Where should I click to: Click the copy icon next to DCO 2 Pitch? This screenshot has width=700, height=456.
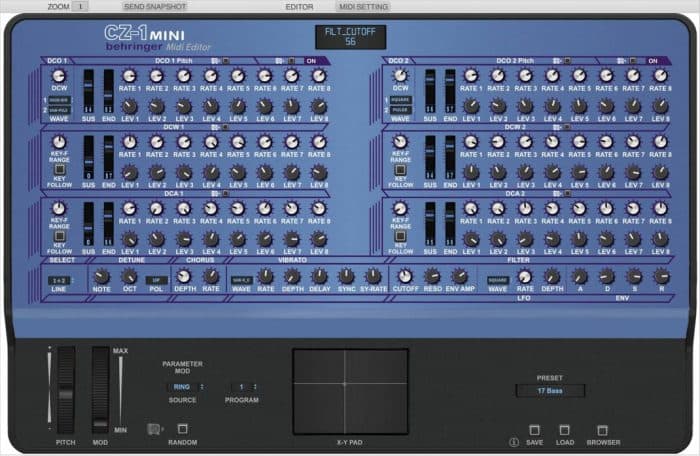click(x=557, y=61)
